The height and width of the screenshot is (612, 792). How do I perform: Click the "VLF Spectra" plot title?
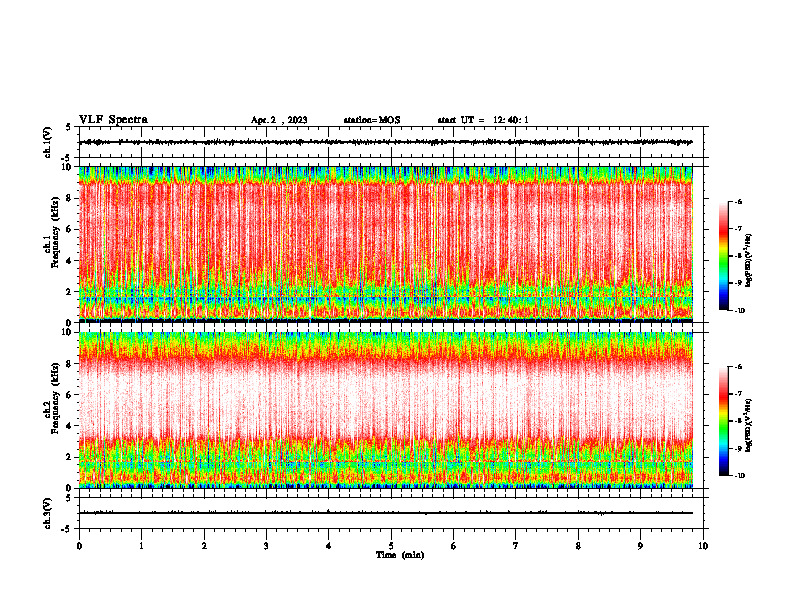coord(113,120)
